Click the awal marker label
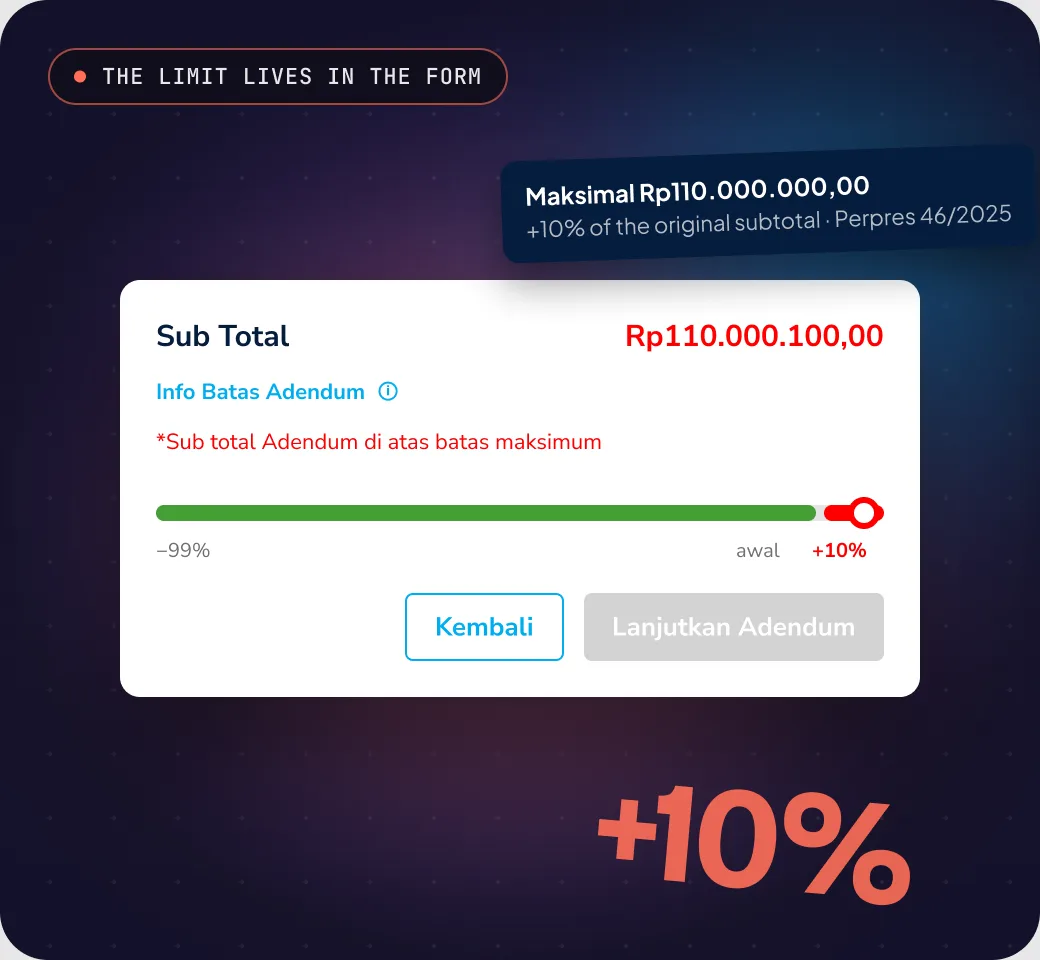This screenshot has width=1040, height=960. point(757,551)
